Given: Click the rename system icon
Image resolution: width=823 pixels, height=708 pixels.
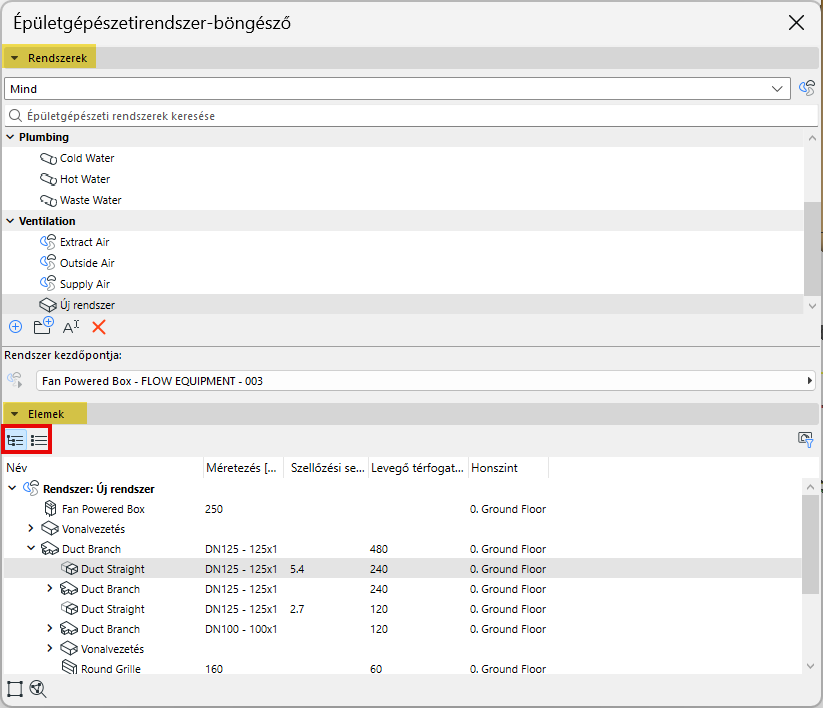Looking at the screenshot, I should coord(71,327).
